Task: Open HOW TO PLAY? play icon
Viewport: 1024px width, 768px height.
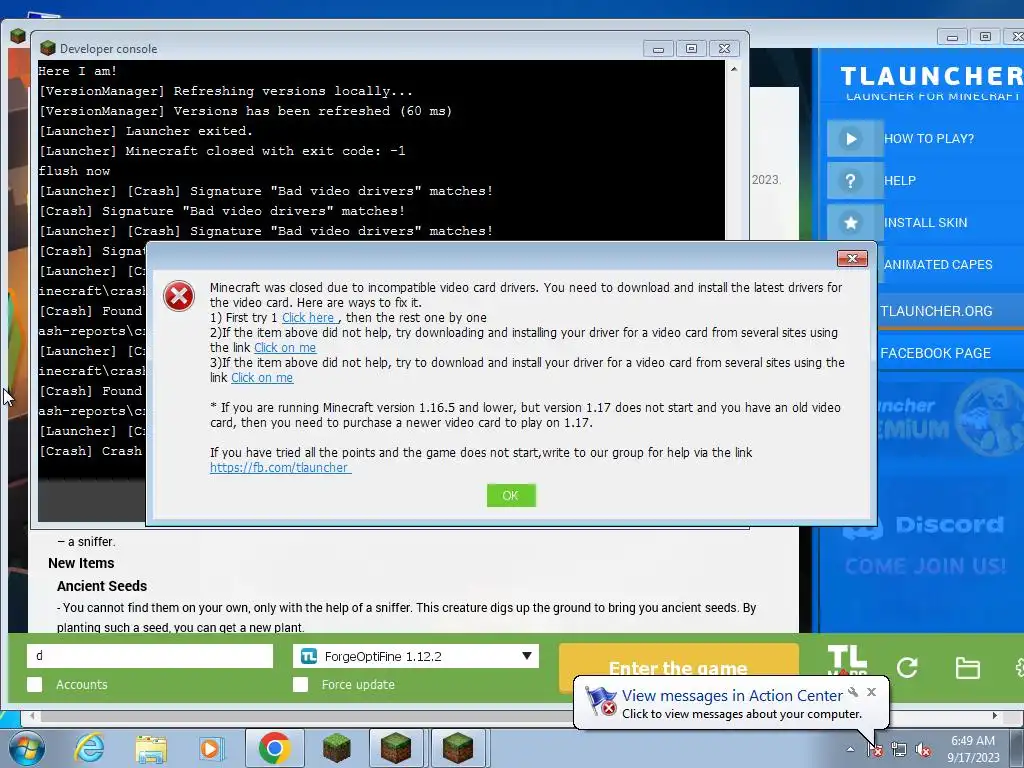Action: coord(851,138)
